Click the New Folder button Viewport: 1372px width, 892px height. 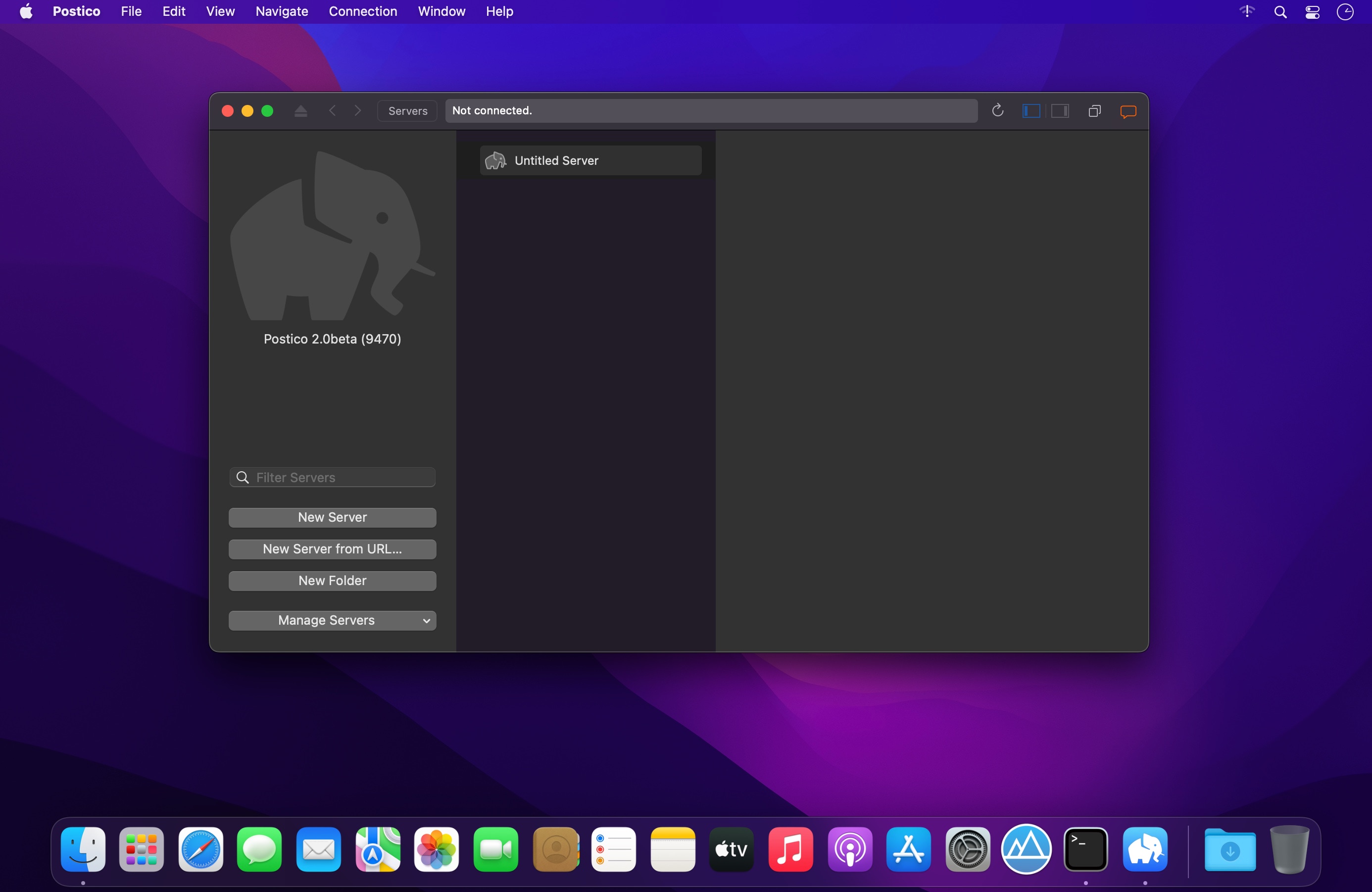(x=332, y=581)
